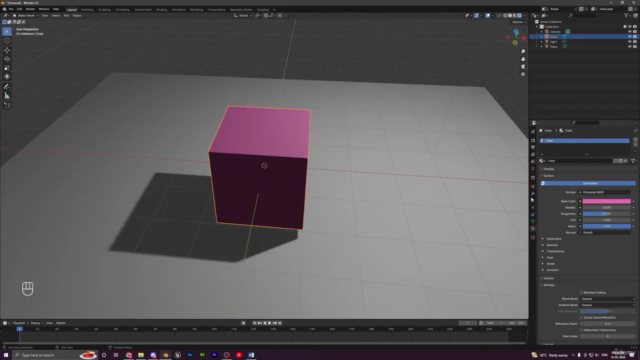The height and width of the screenshot is (360, 640).
Task: Select the Annotate tool
Action: point(7,87)
